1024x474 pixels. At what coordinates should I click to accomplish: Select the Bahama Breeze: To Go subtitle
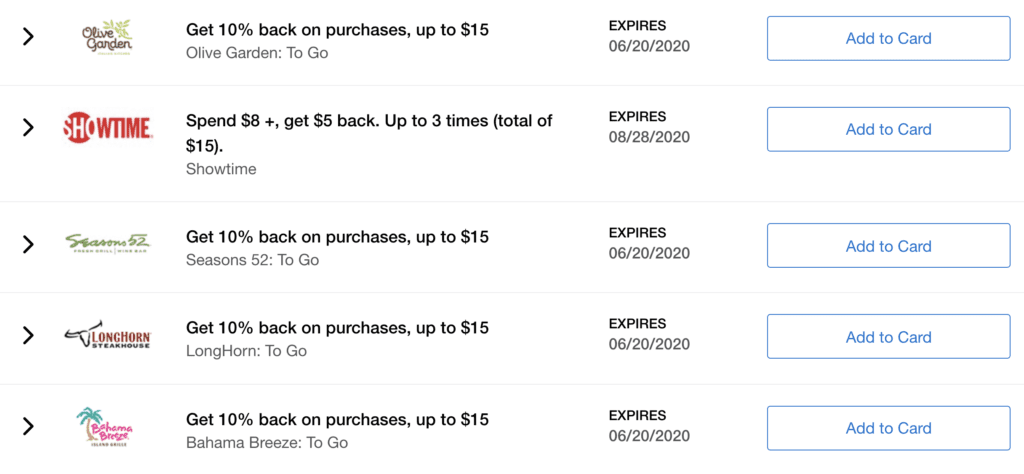coord(267,442)
